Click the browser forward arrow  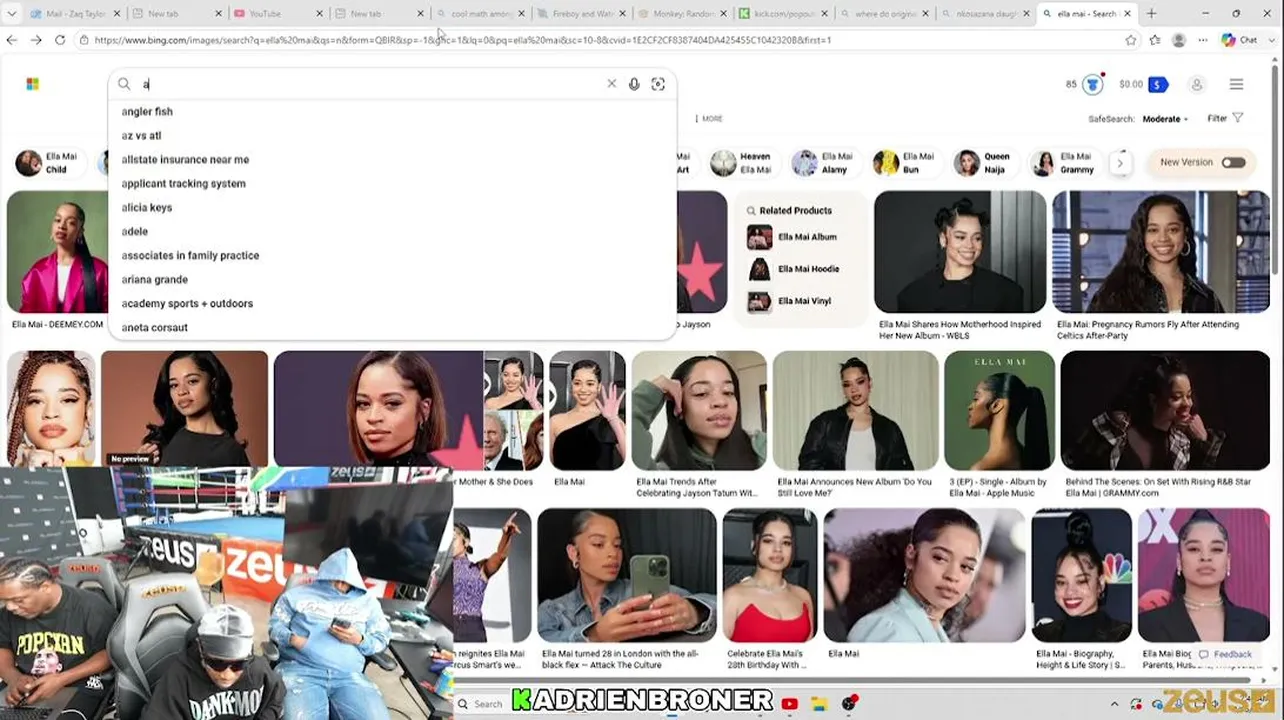click(36, 40)
